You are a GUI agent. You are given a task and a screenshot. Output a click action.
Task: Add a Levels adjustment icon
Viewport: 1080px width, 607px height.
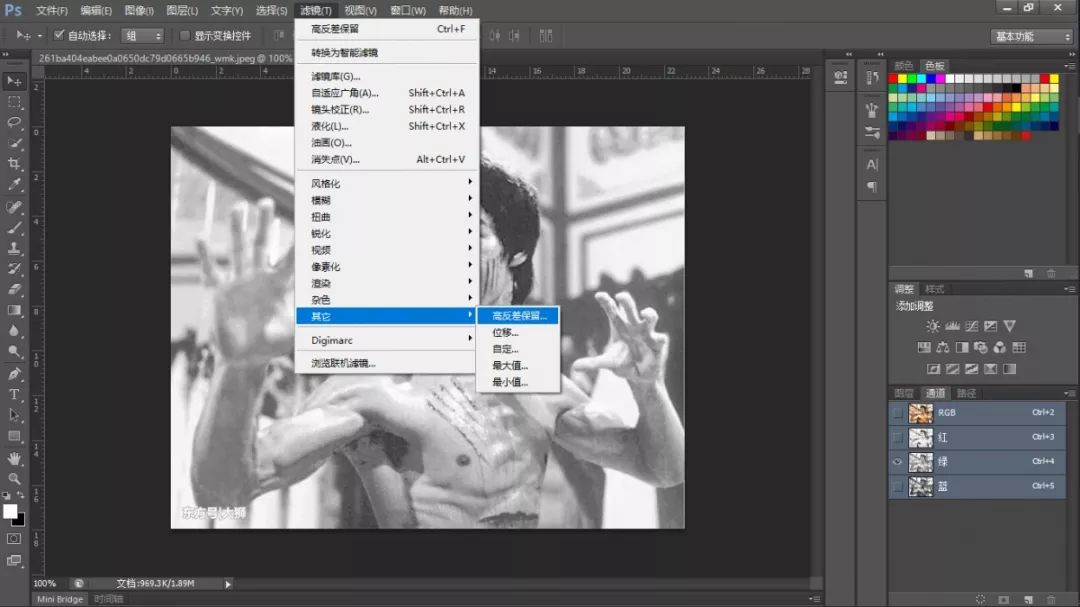coord(952,326)
